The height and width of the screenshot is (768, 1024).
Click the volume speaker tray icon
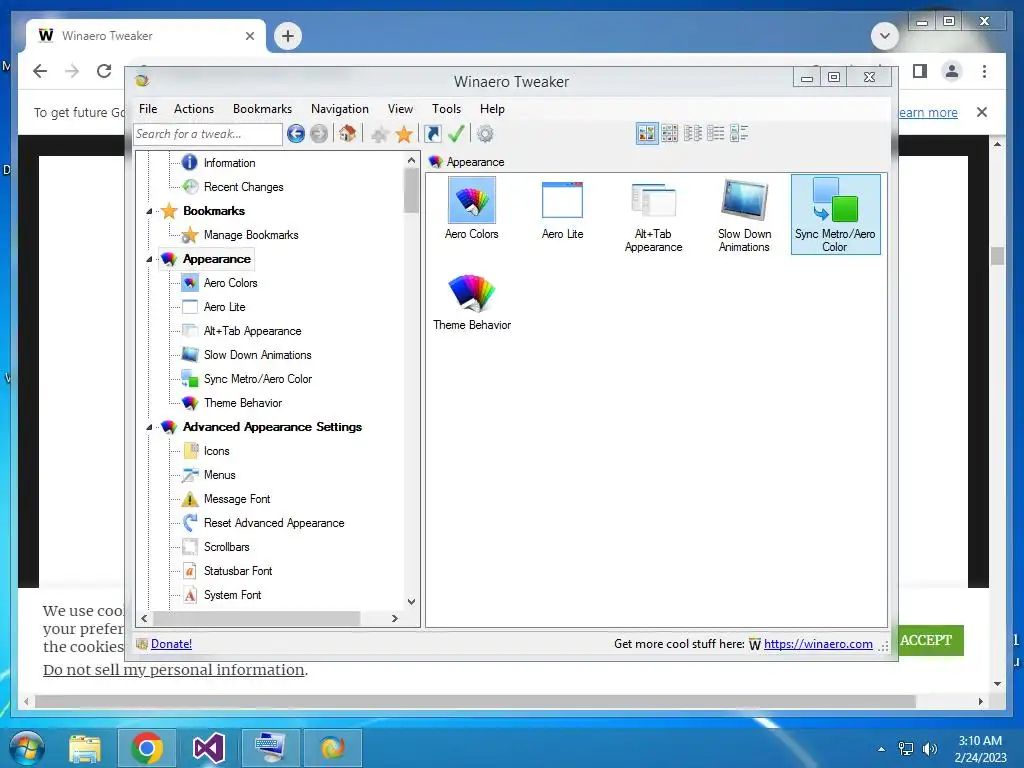pyautogui.click(x=929, y=749)
